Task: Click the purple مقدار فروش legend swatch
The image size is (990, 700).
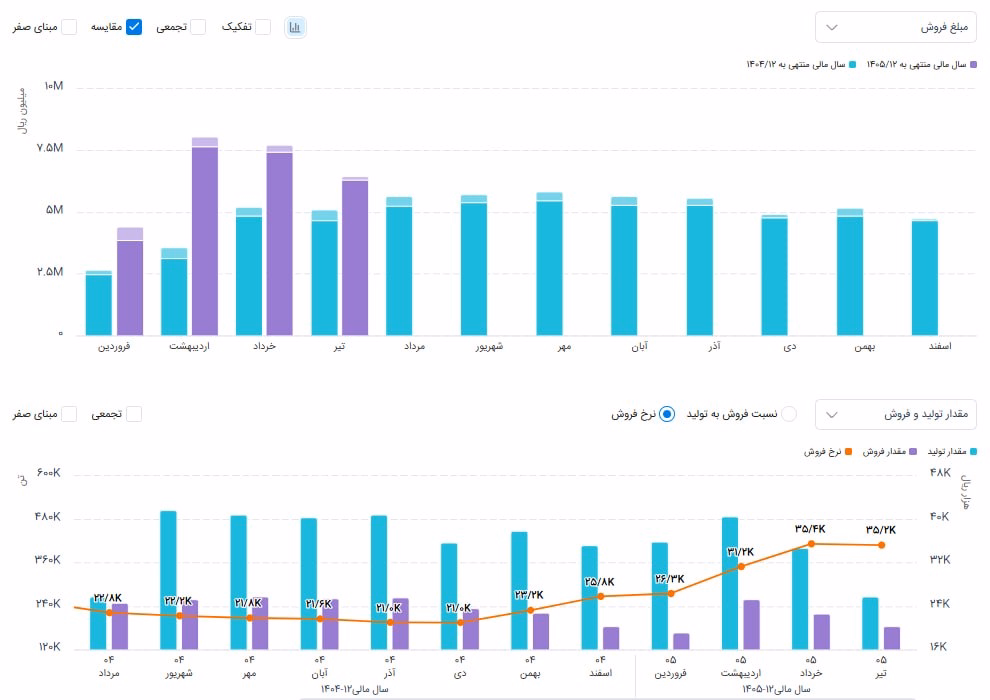Action: (x=913, y=451)
